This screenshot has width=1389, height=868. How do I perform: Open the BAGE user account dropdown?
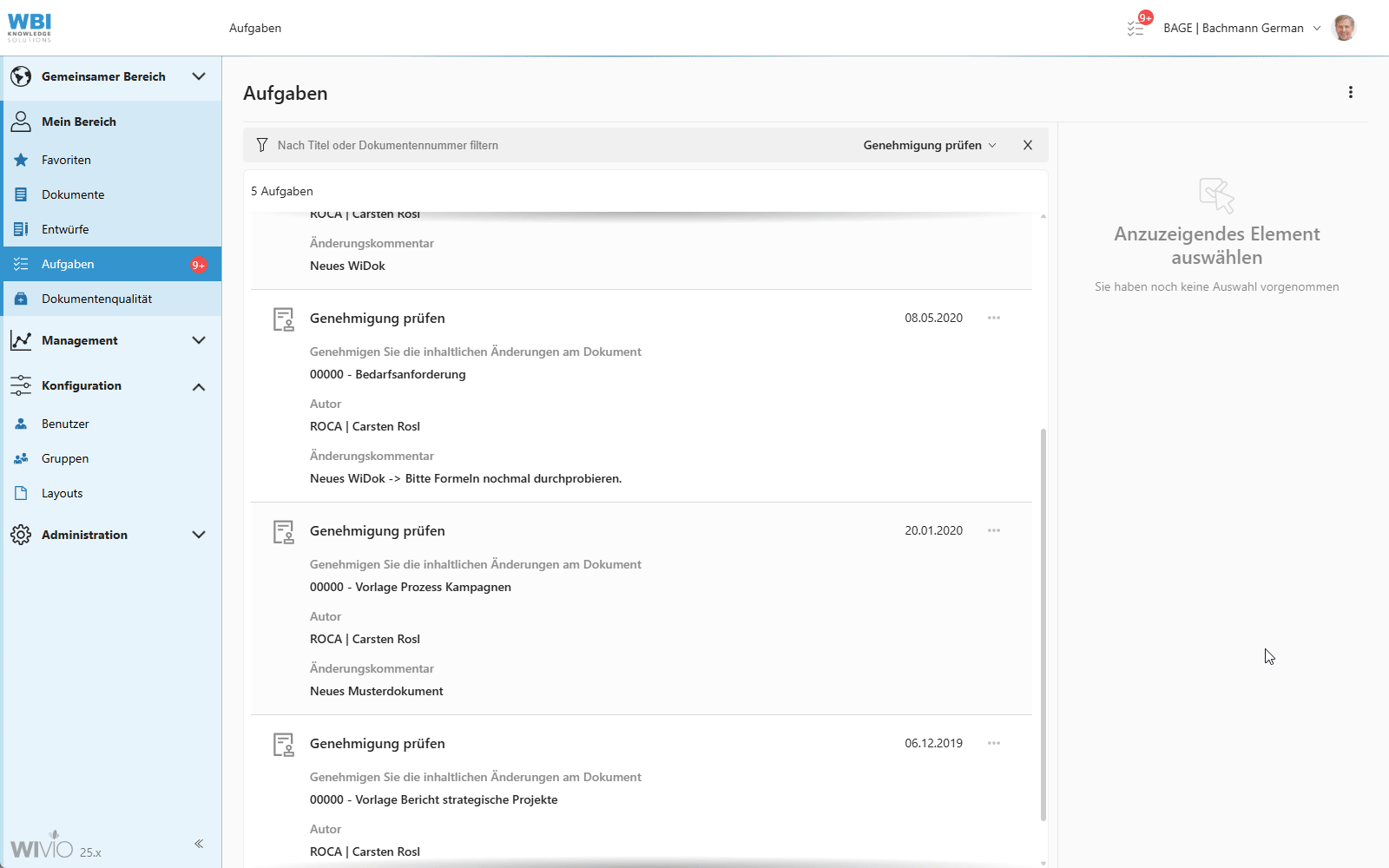click(1241, 28)
